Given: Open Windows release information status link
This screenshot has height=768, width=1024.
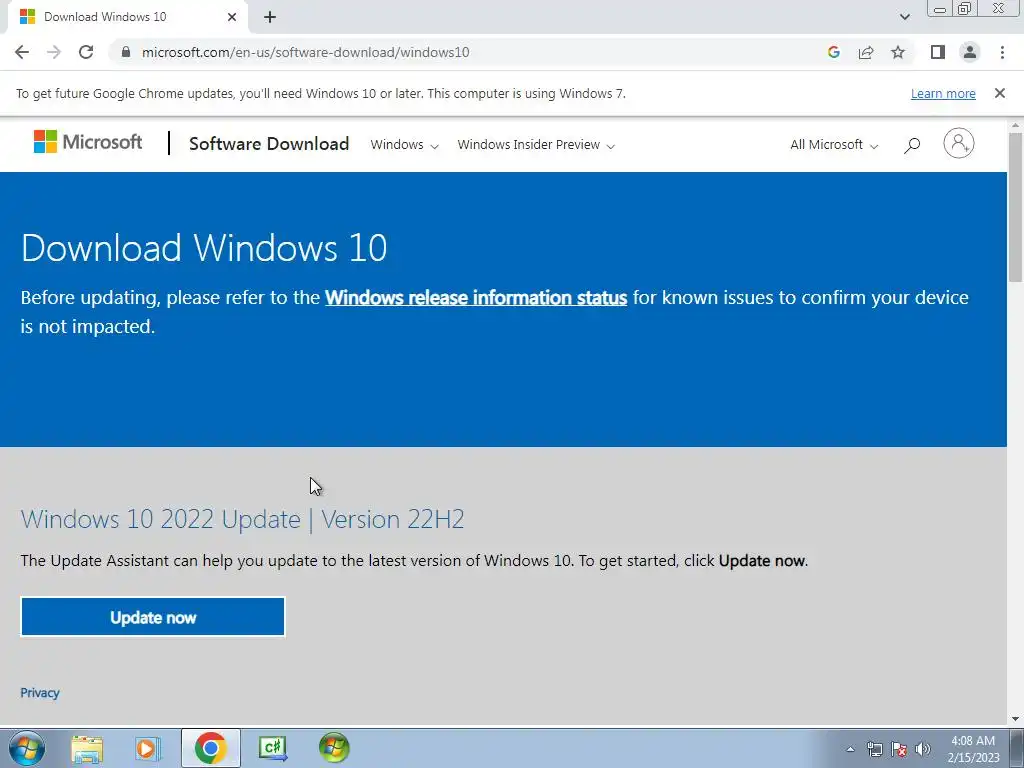Looking at the screenshot, I should (476, 298).
